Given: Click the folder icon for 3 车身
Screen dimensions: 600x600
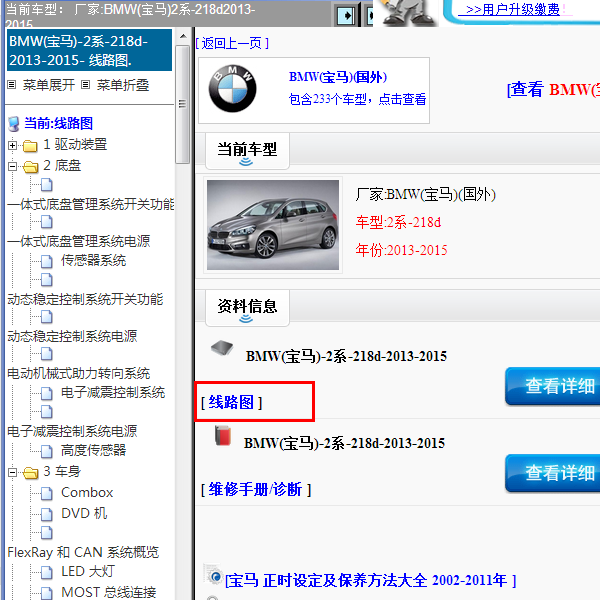Looking at the screenshot, I should click(30, 473).
